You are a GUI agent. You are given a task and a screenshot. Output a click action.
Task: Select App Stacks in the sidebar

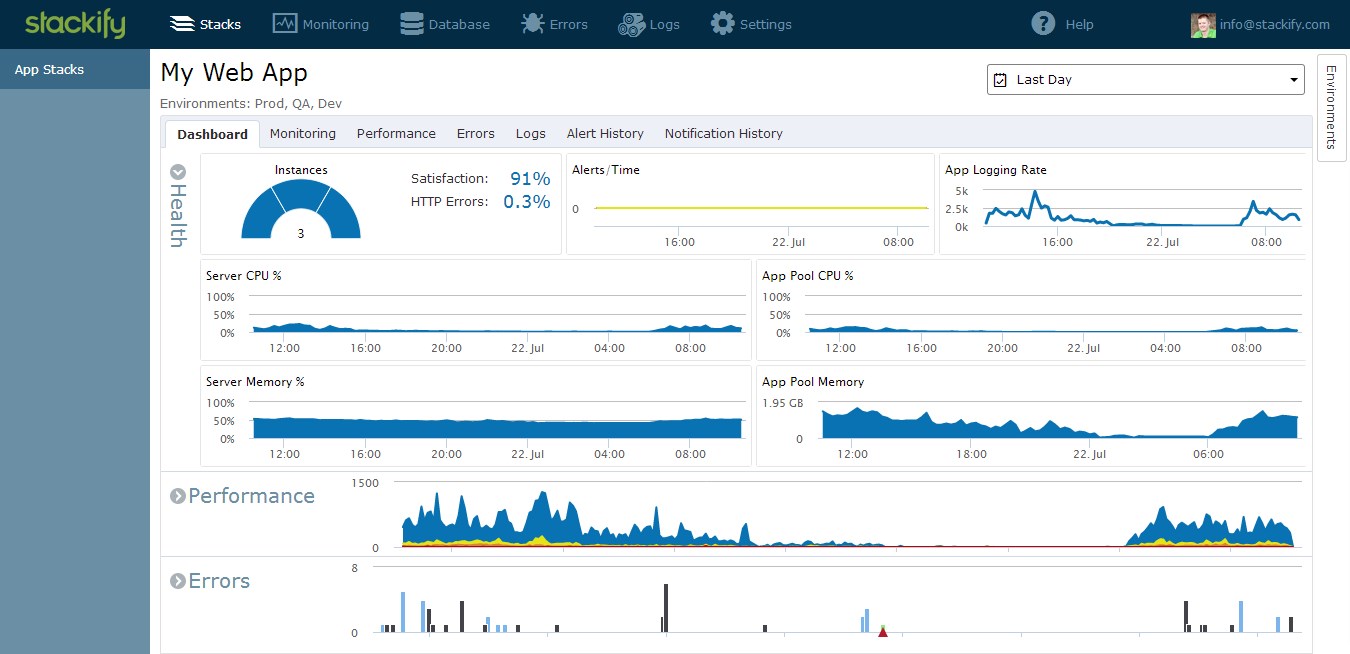click(x=49, y=70)
